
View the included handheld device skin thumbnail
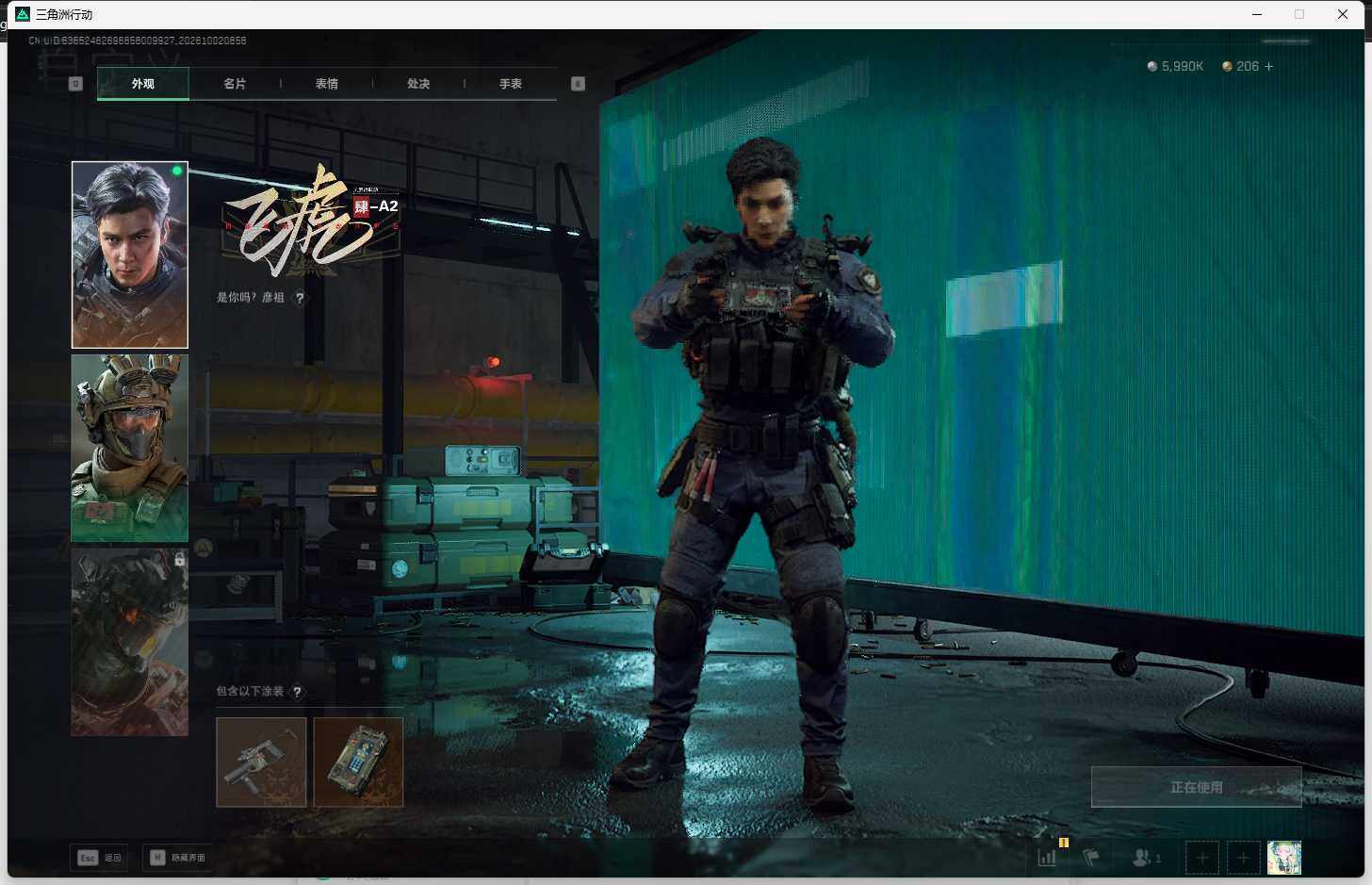coord(358,762)
